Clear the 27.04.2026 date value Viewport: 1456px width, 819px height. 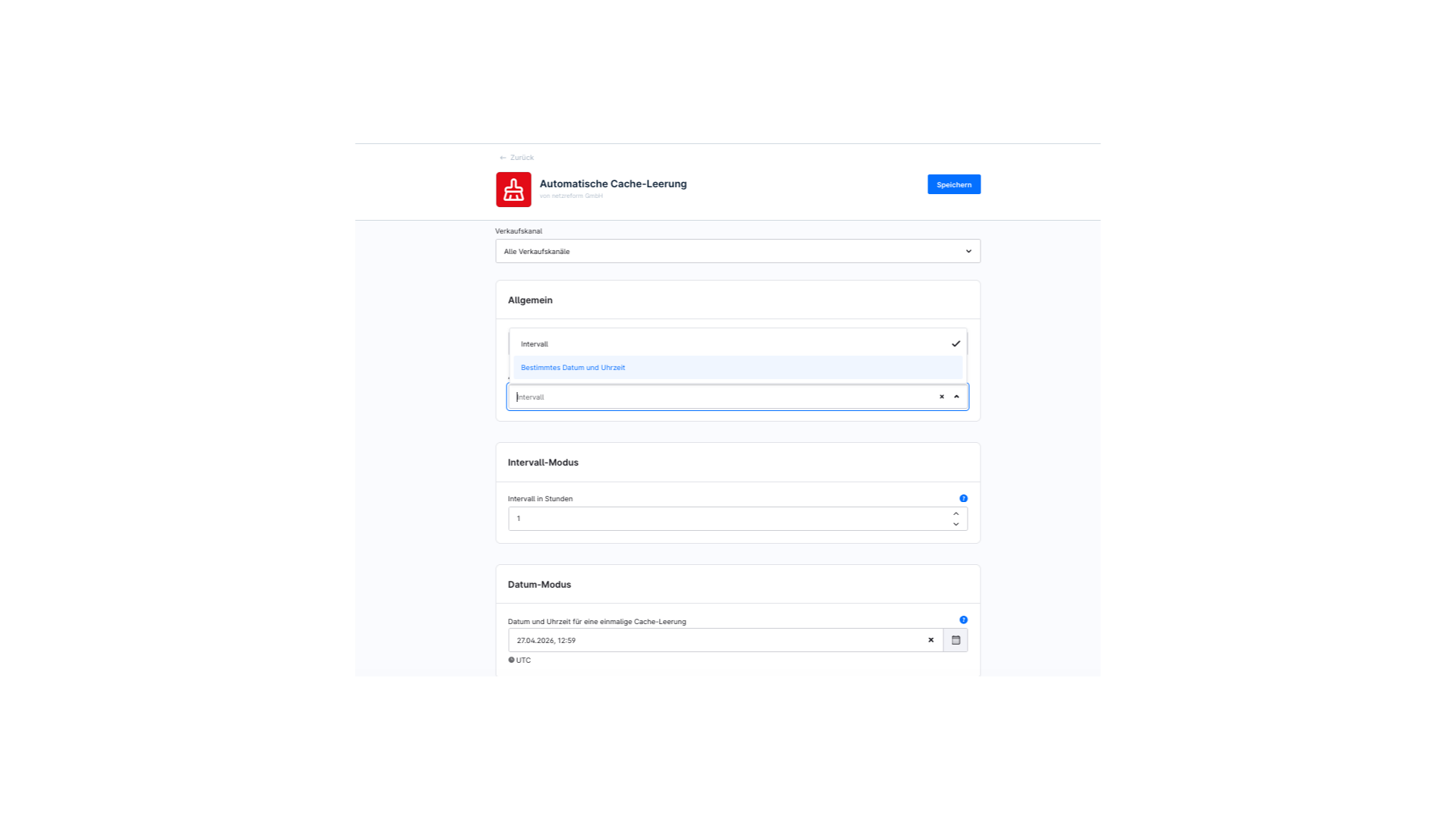pos(931,640)
